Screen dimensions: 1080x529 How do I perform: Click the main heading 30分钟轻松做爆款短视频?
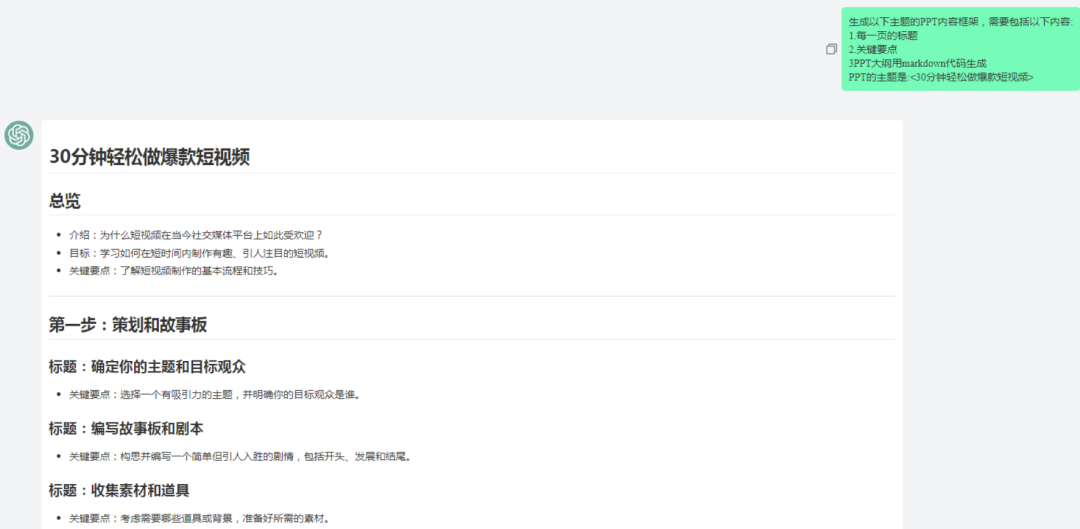[149, 156]
